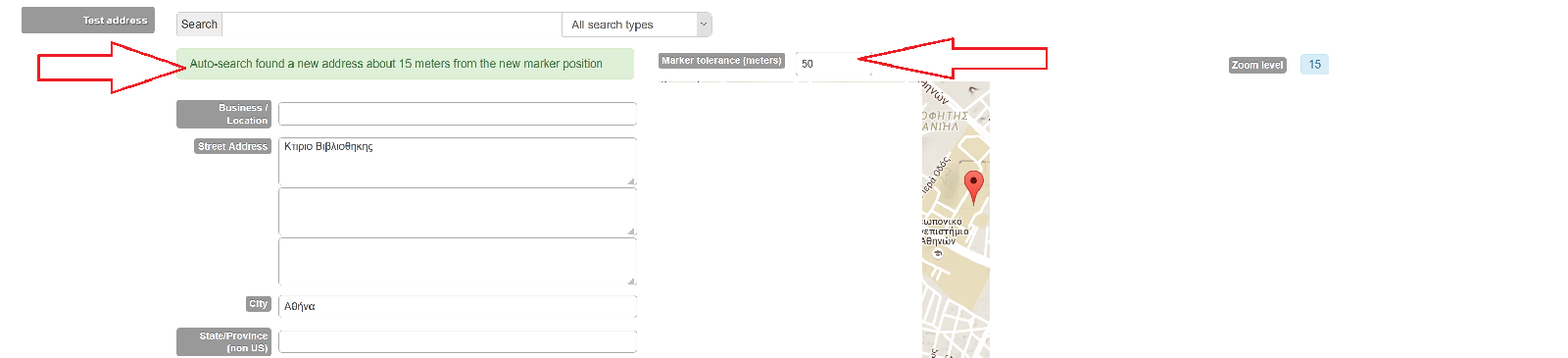Image resolution: width=1568 pixels, height=358 pixels.
Task: Click the Street Address box containing Κτιριο Βιβλιοθηκης
Action: point(458,162)
